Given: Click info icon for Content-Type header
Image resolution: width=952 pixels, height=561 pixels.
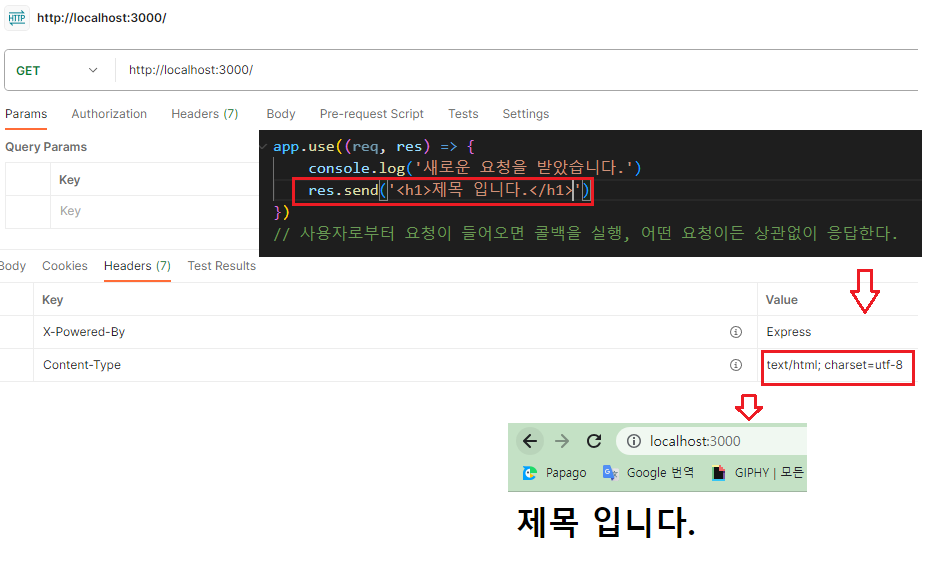Looking at the screenshot, I should point(736,365).
